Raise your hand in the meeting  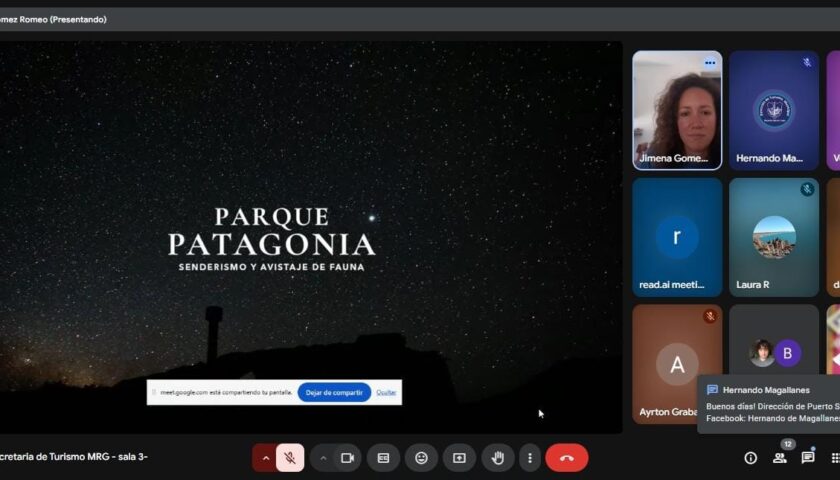(497, 458)
